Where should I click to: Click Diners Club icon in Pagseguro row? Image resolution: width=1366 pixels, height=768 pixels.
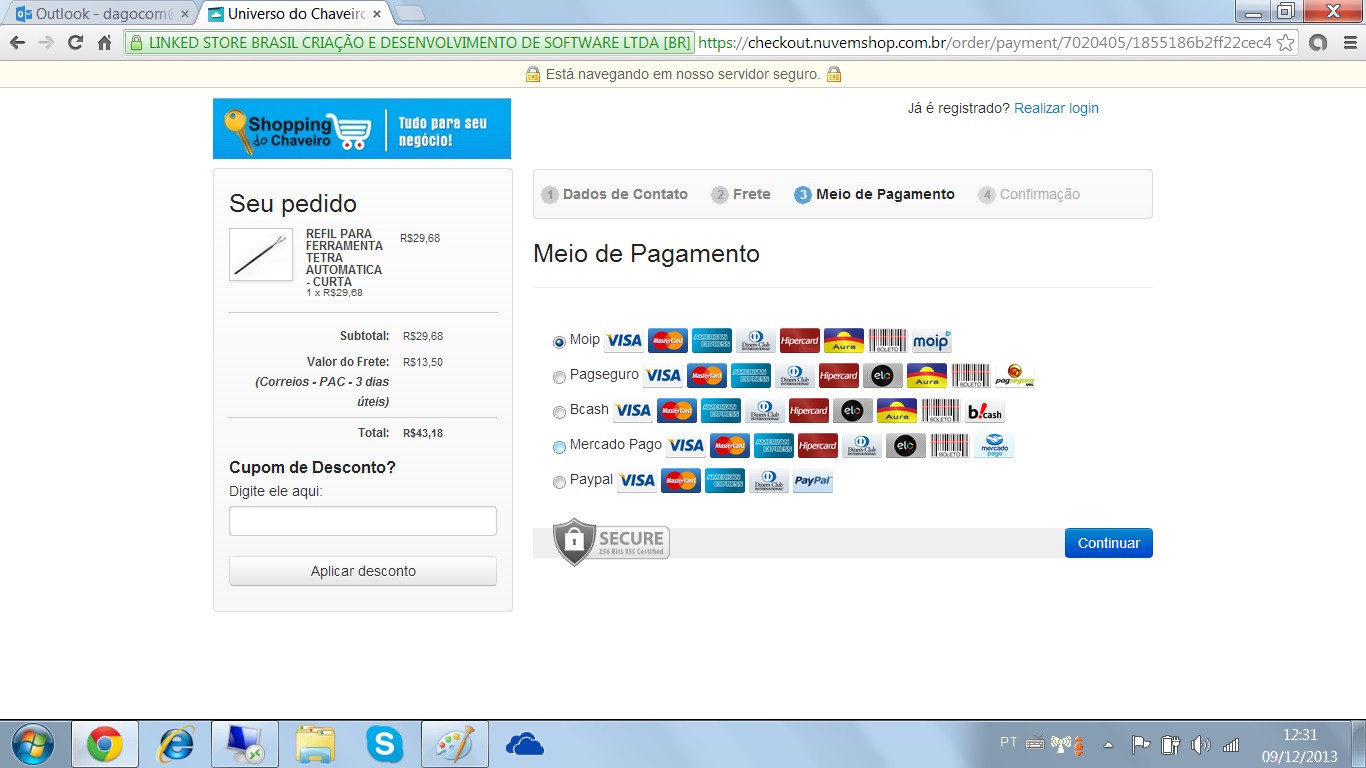click(795, 376)
